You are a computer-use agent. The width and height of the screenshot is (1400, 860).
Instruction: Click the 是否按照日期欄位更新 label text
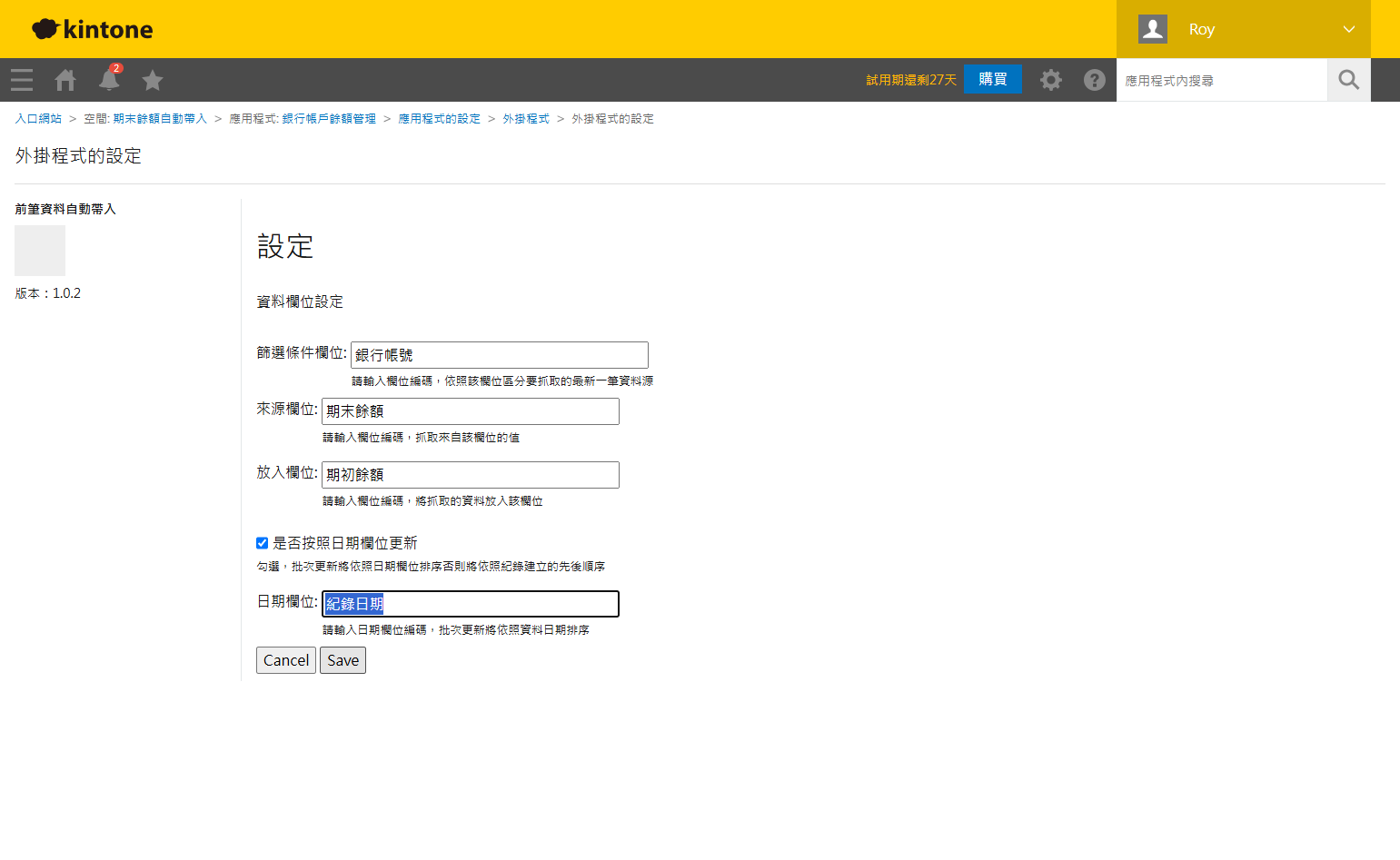click(x=345, y=543)
